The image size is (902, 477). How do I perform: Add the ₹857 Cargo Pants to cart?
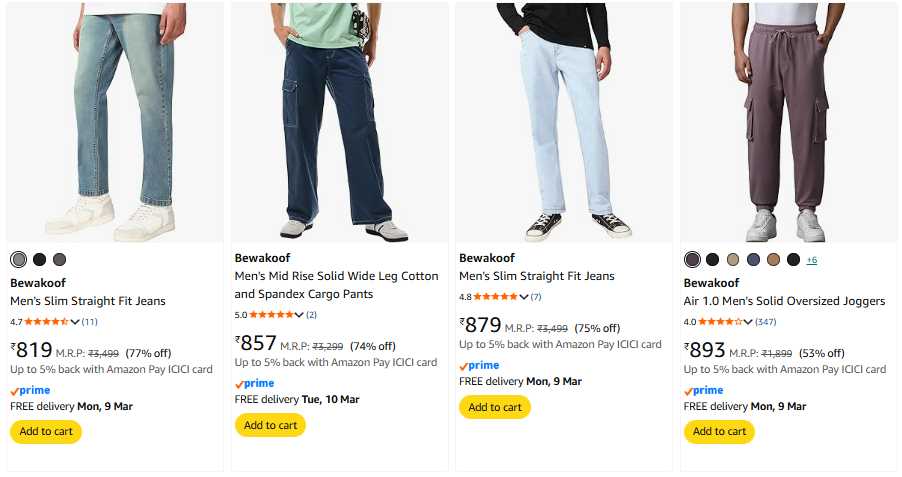pyautogui.click(x=270, y=425)
